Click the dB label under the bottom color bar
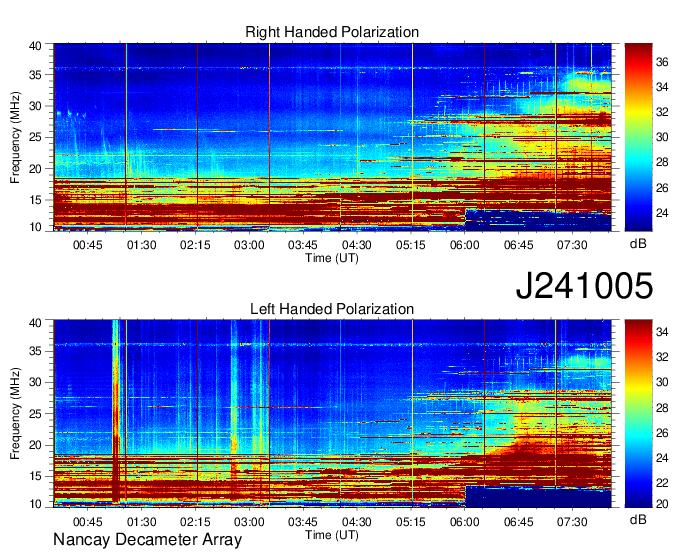 [638, 519]
